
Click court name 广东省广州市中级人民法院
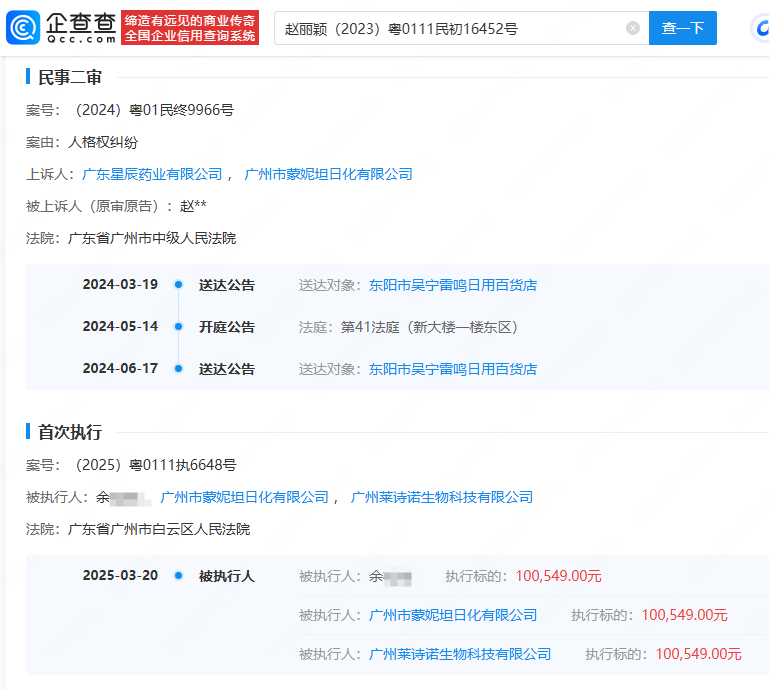click(x=152, y=238)
